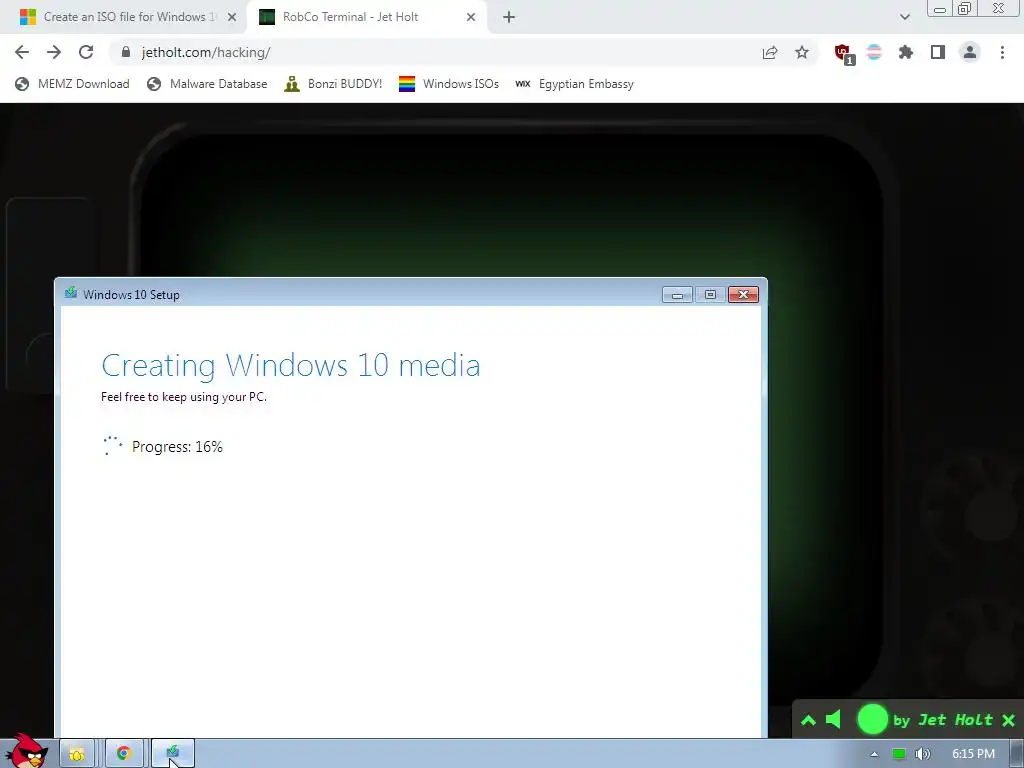Open the 6:15 PM taskbar clock

point(973,754)
